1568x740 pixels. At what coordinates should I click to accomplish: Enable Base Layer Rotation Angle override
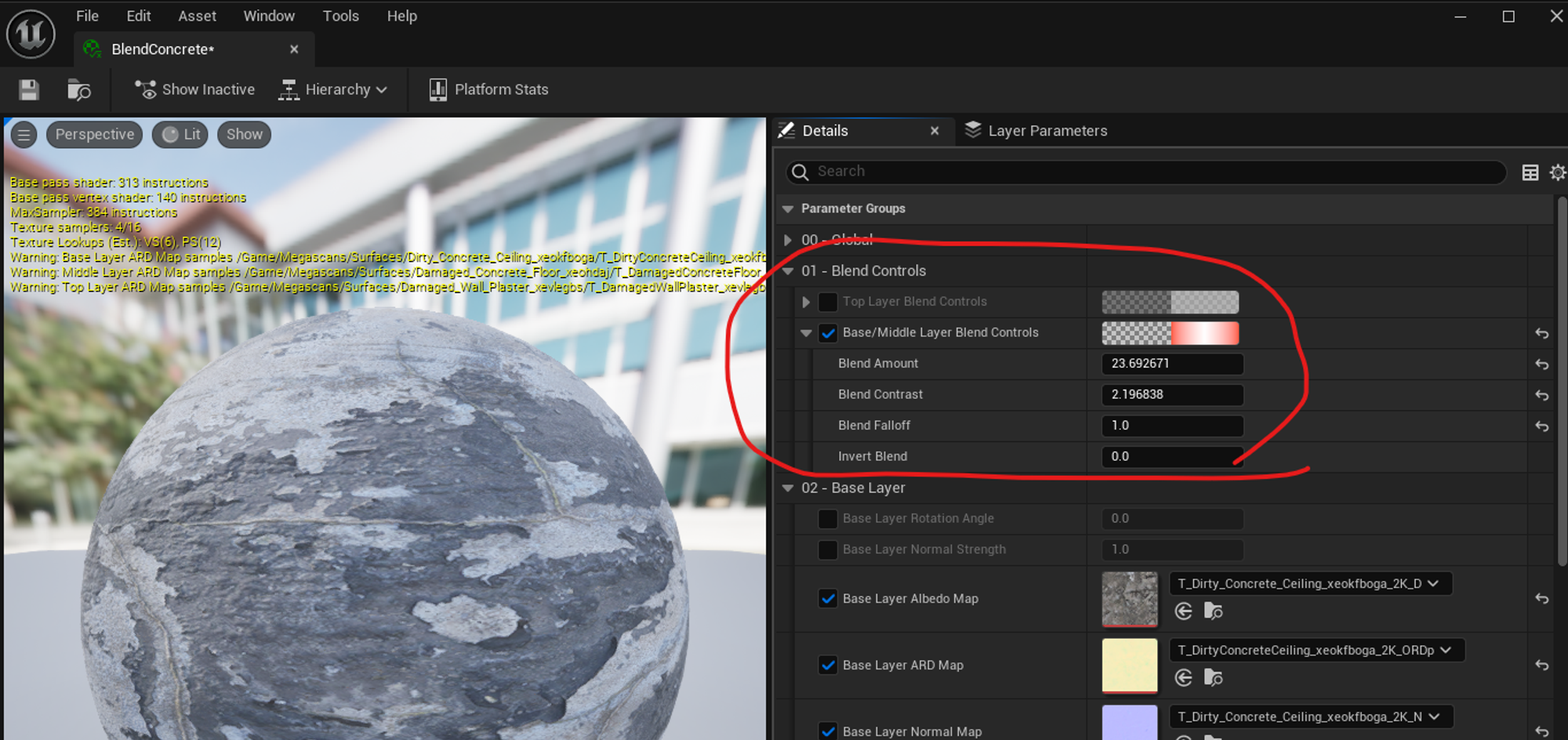point(828,519)
